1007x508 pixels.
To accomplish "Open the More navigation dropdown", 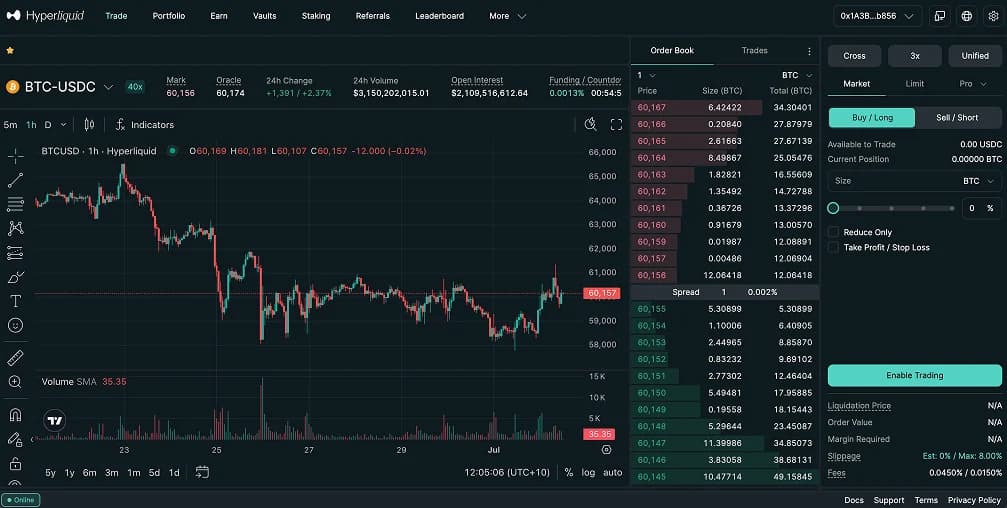I will pos(507,16).
